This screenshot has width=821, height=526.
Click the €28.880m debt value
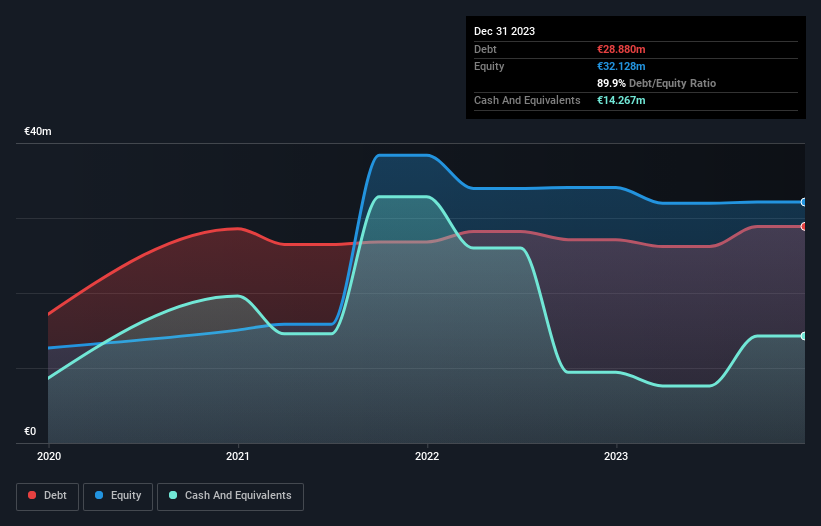[621, 49]
